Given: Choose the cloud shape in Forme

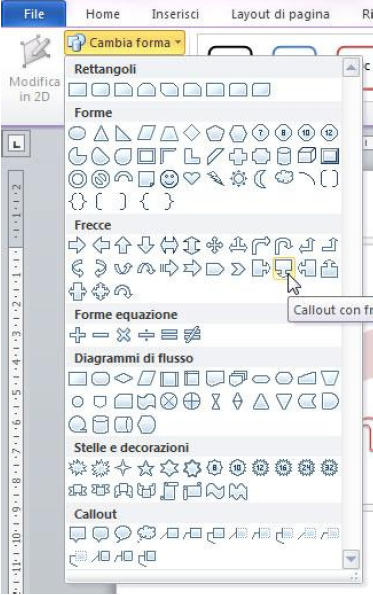Looking at the screenshot, I should click(x=284, y=178).
